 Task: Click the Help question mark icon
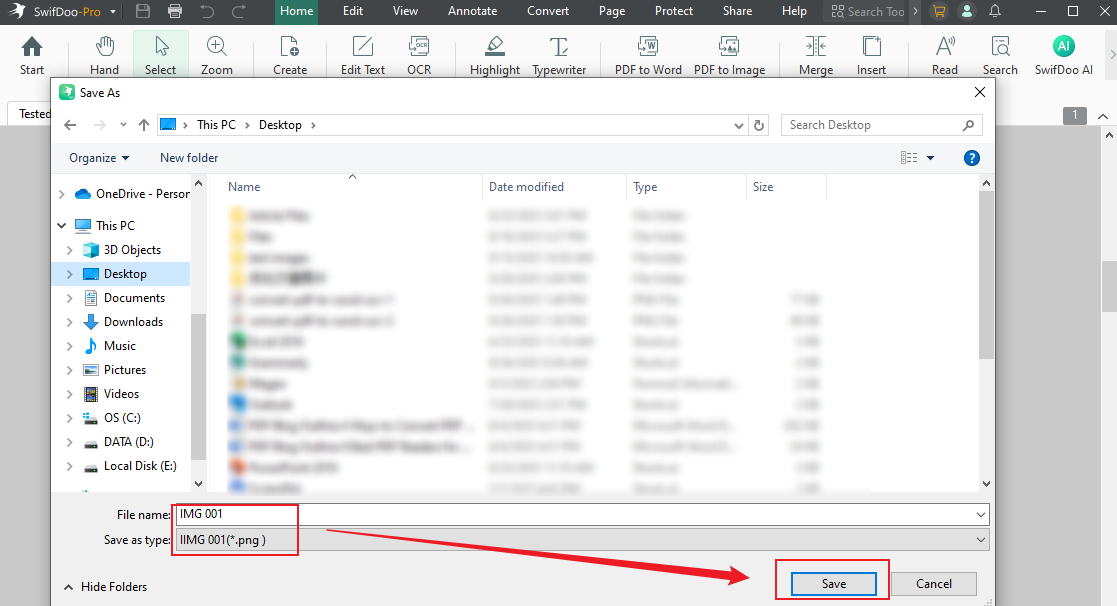[x=971, y=158]
